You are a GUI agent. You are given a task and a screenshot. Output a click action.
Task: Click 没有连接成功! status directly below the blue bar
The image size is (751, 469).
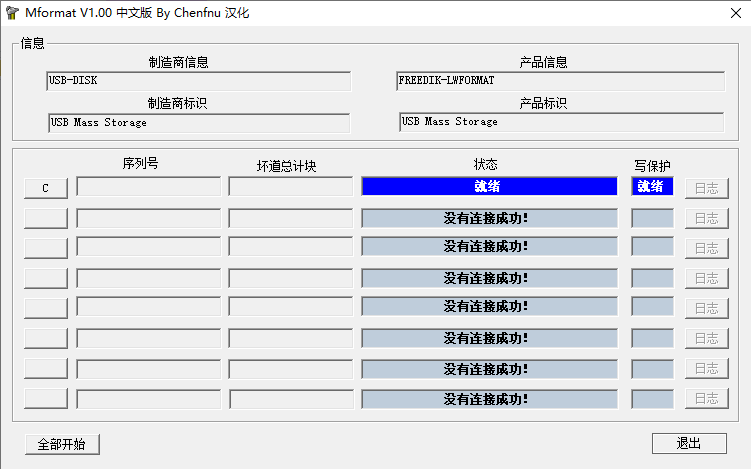489,218
